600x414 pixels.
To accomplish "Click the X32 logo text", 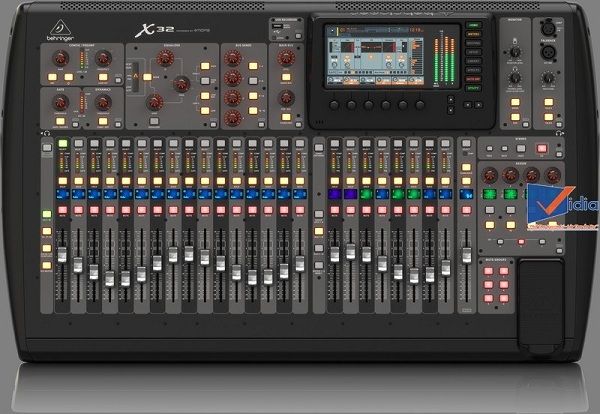I will point(155,30).
